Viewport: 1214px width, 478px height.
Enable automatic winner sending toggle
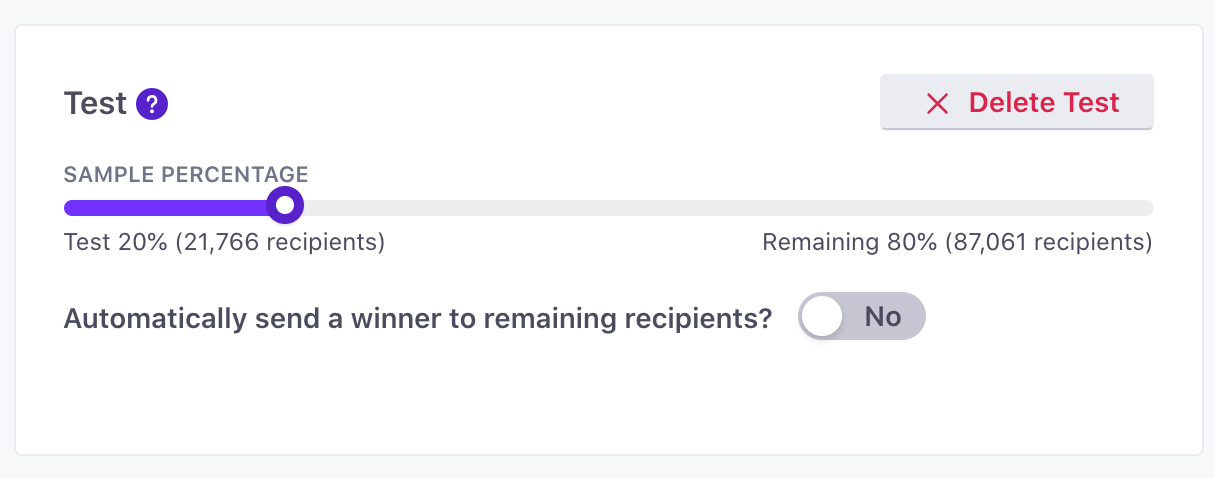(862, 316)
